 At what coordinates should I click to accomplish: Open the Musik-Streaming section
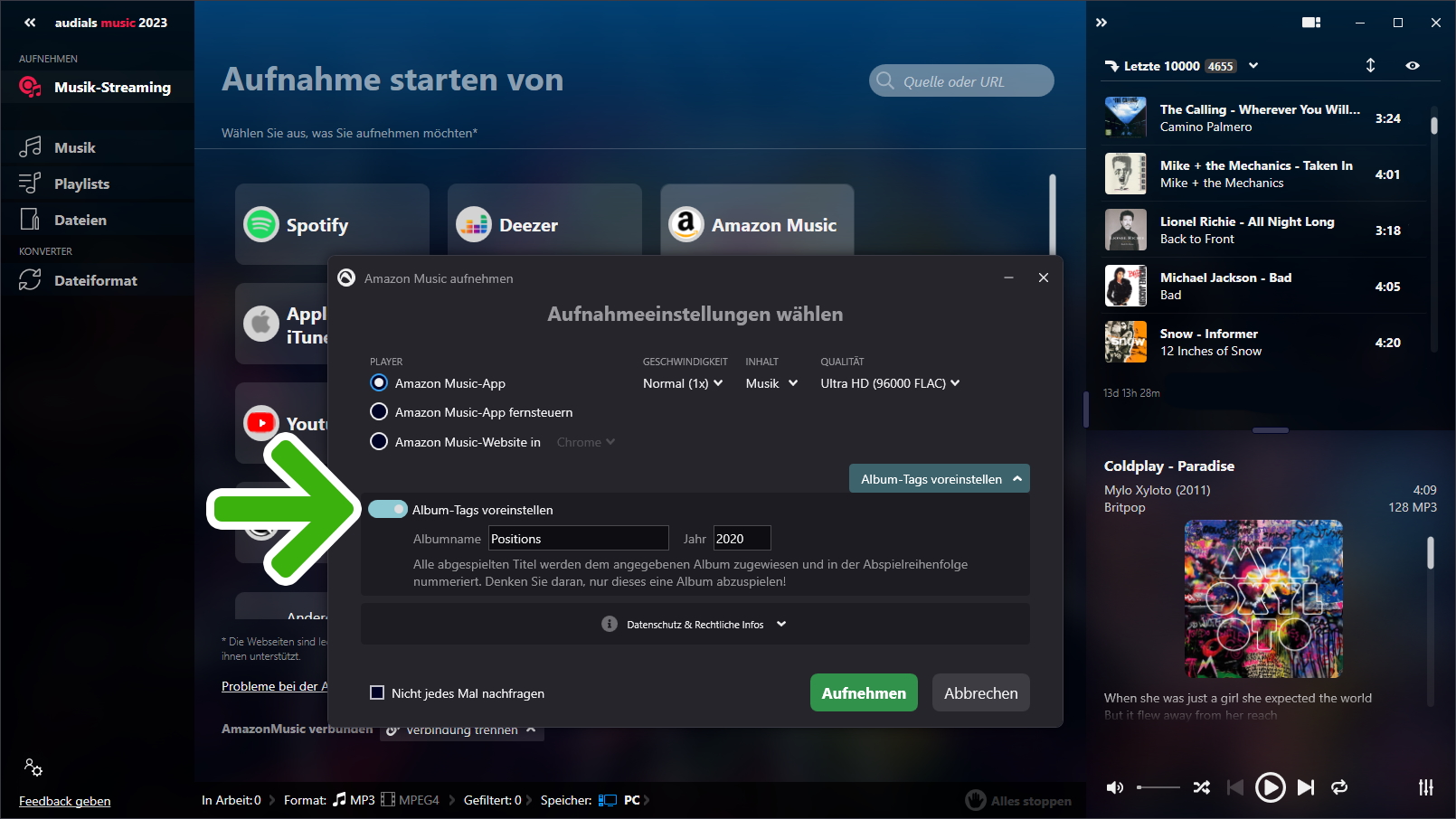97,88
